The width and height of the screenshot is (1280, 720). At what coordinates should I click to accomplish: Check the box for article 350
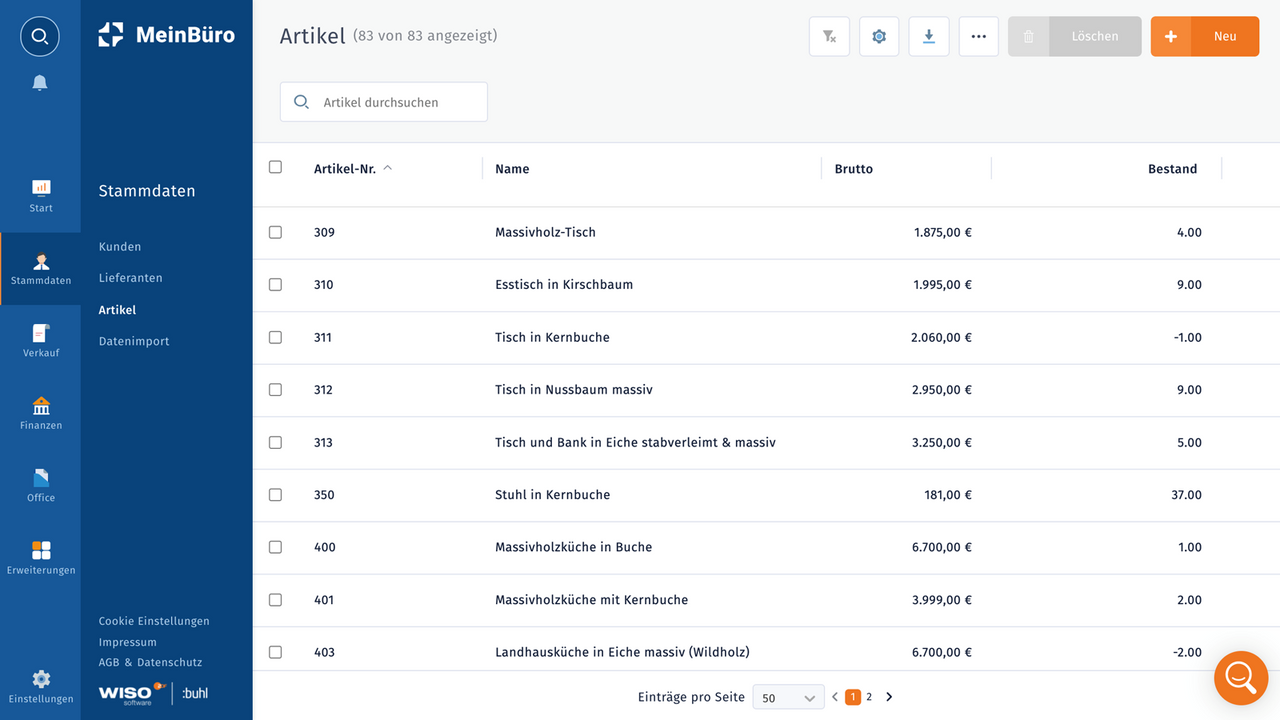tap(276, 494)
